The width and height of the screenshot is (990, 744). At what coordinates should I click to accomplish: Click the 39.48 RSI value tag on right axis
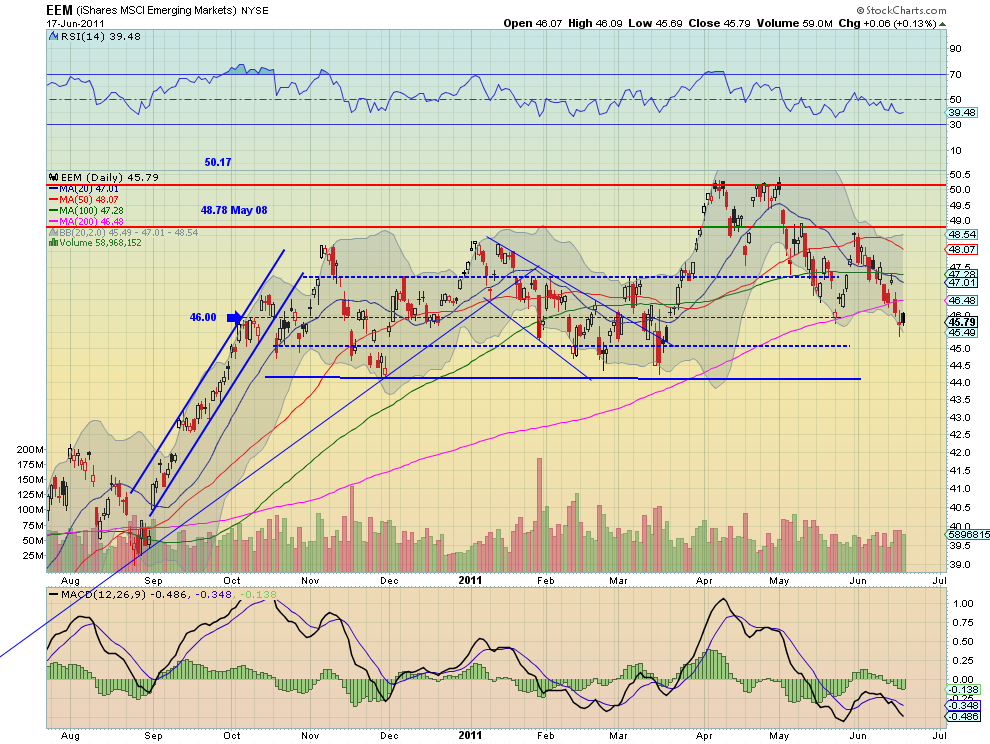pos(962,112)
